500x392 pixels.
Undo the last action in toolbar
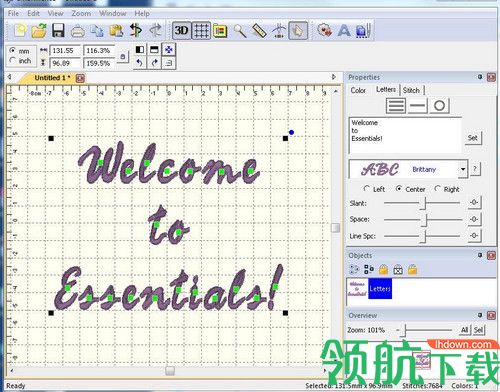[136, 30]
